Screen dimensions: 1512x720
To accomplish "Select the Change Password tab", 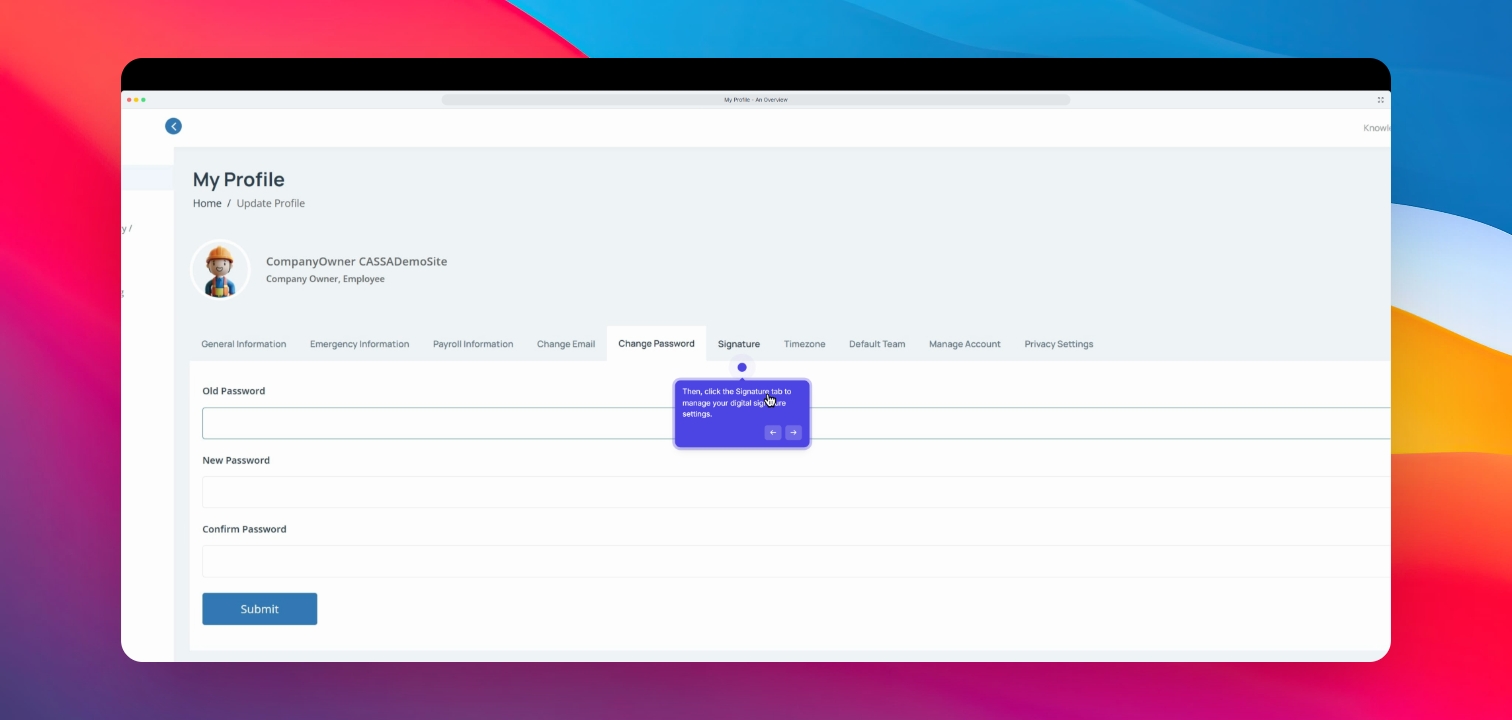I will point(656,344).
